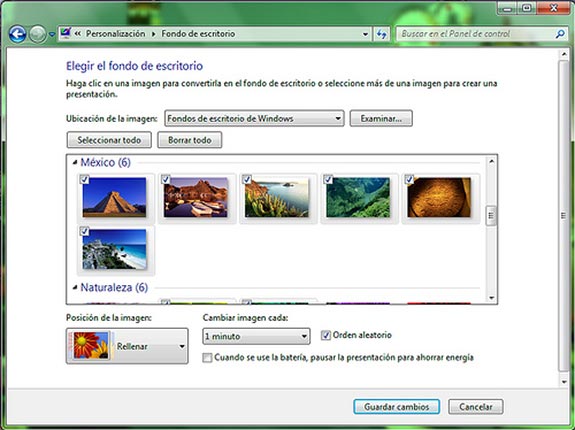Select the pyramid wallpaper thumbnail
The image size is (575, 430).
pyautogui.click(x=114, y=197)
